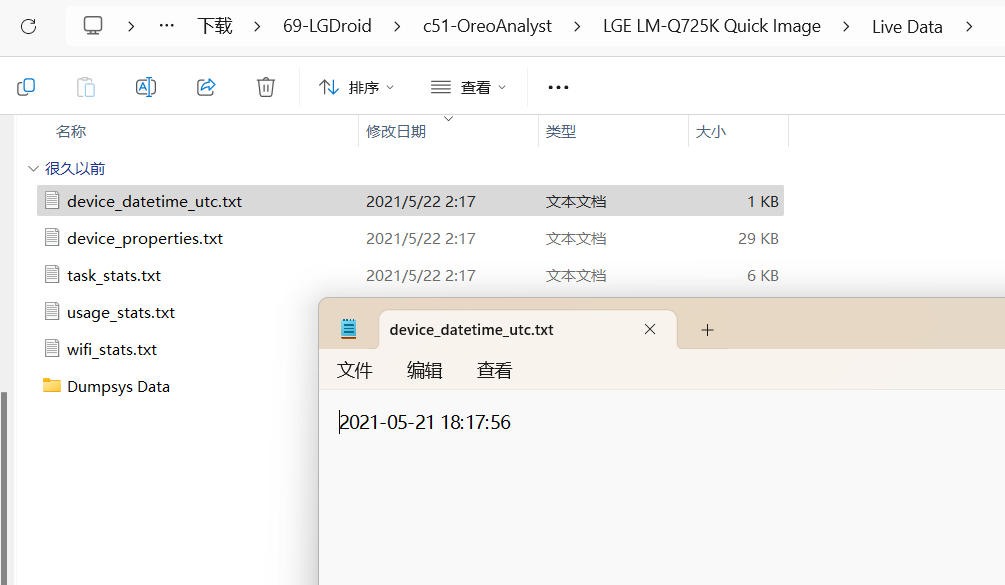Image resolution: width=1005 pixels, height=585 pixels.
Task: Open the 查看 view dropdown
Action: [469, 87]
